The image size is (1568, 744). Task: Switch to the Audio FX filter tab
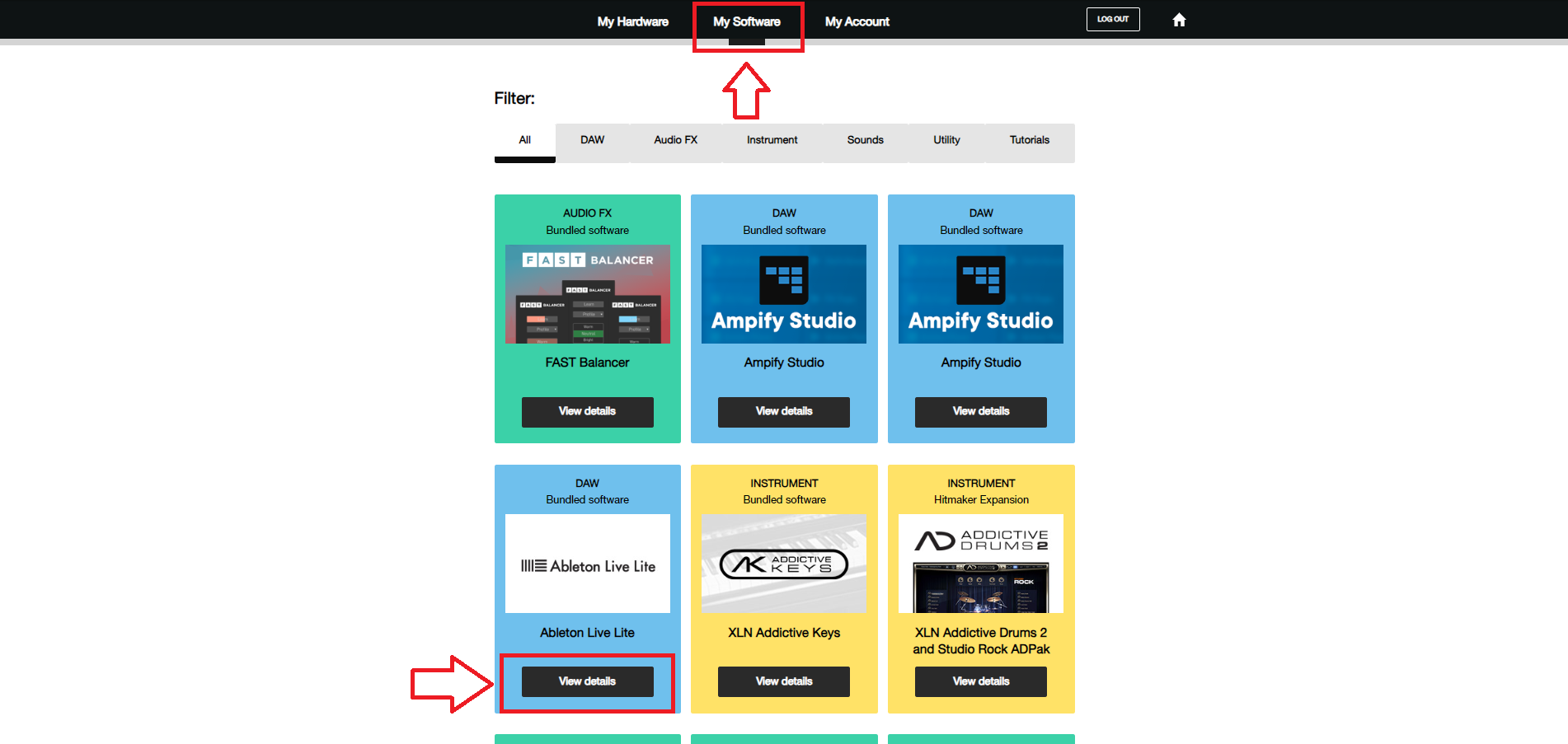[676, 141]
